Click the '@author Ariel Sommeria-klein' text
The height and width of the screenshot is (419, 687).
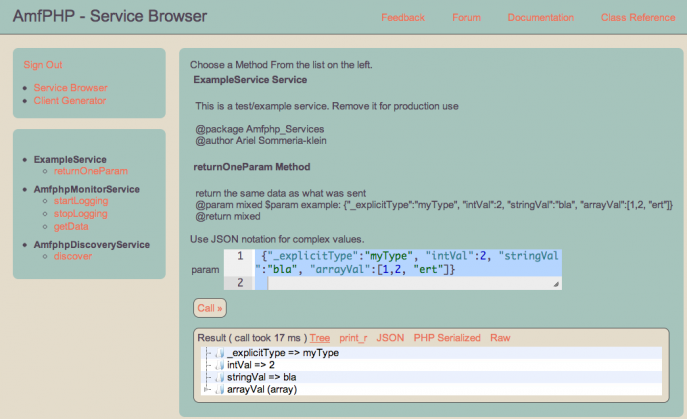tap(261, 141)
